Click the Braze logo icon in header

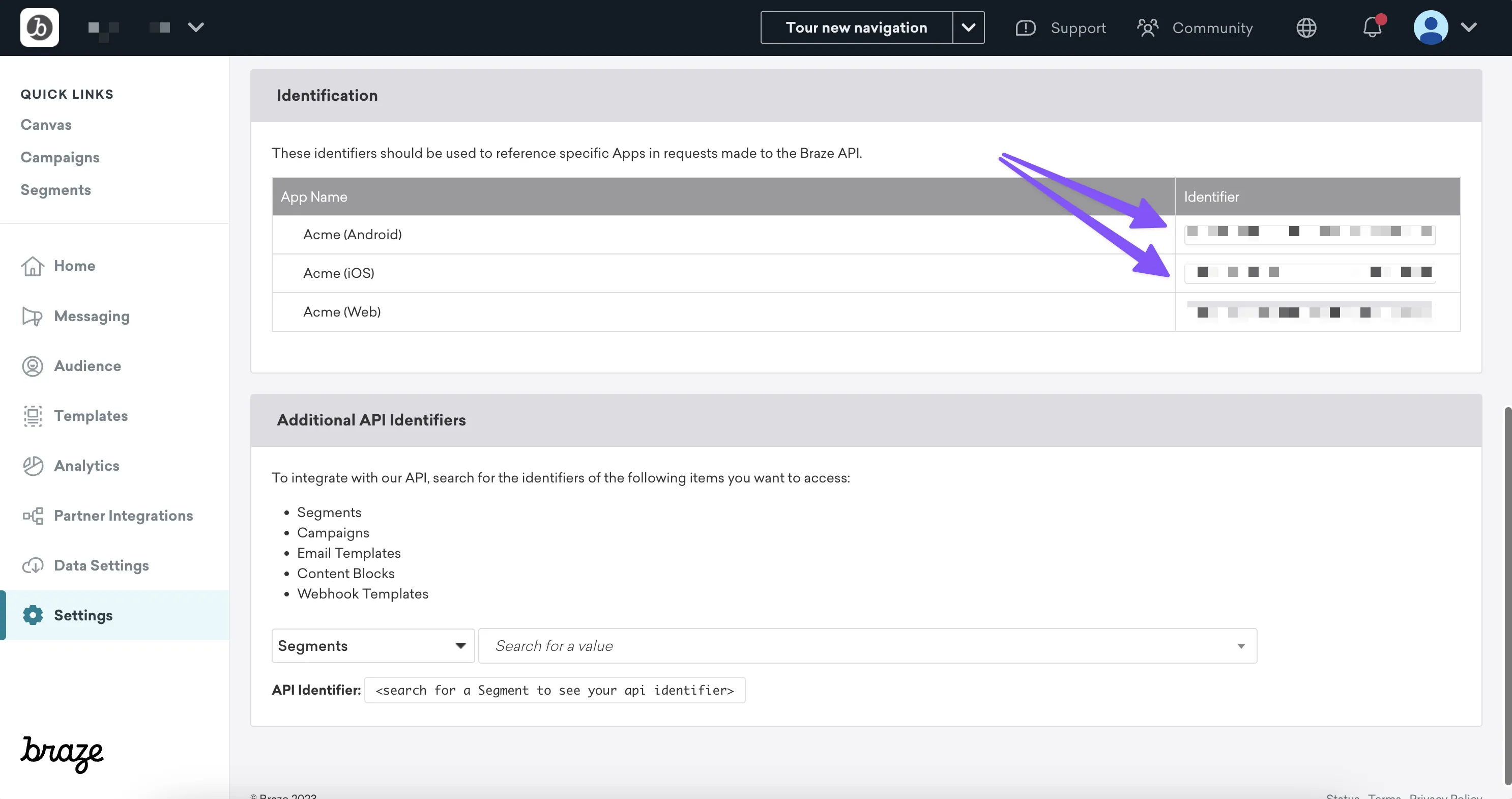39,27
